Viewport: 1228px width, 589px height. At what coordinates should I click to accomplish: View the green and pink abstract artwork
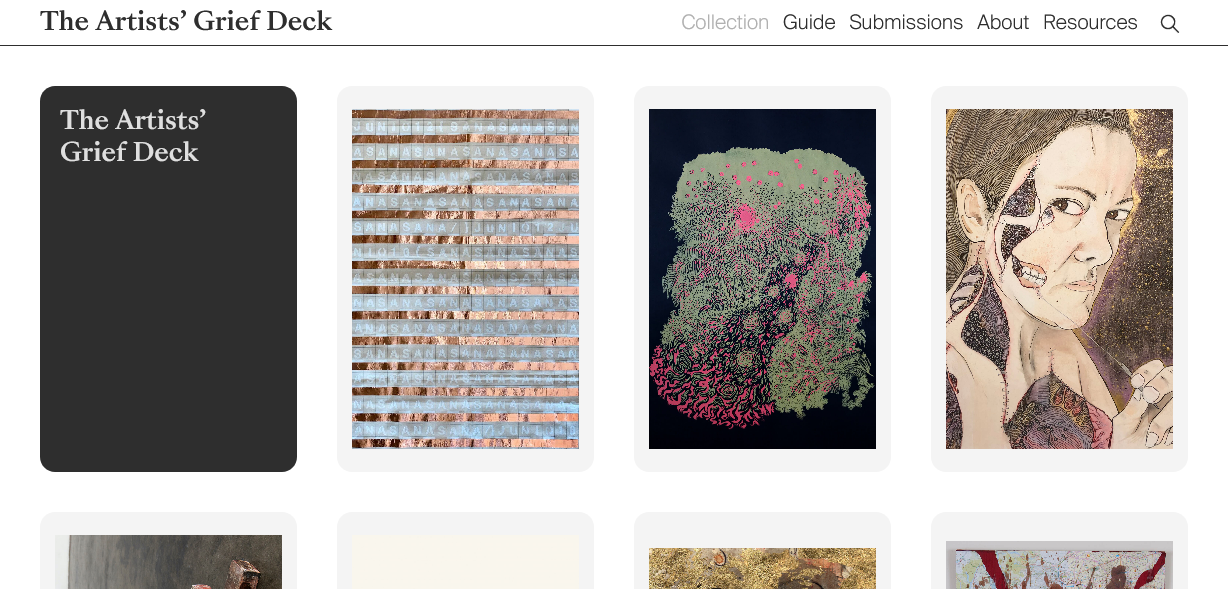[x=762, y=279]
